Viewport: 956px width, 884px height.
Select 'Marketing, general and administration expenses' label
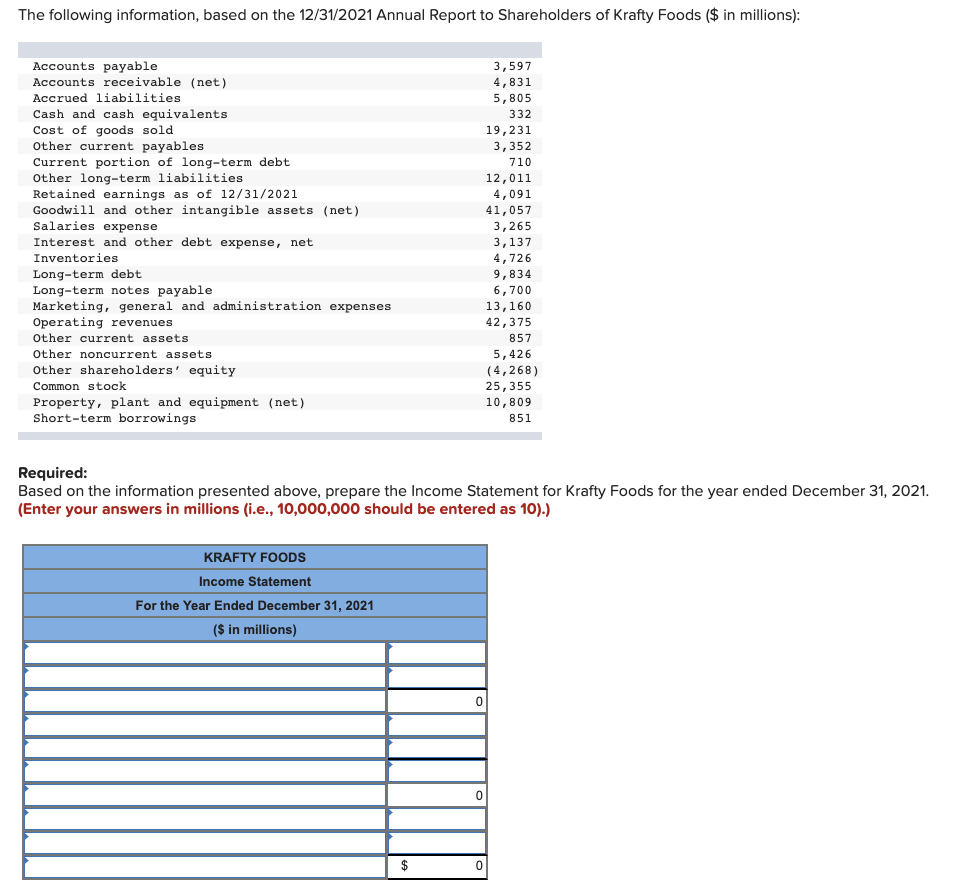(212, 306)
